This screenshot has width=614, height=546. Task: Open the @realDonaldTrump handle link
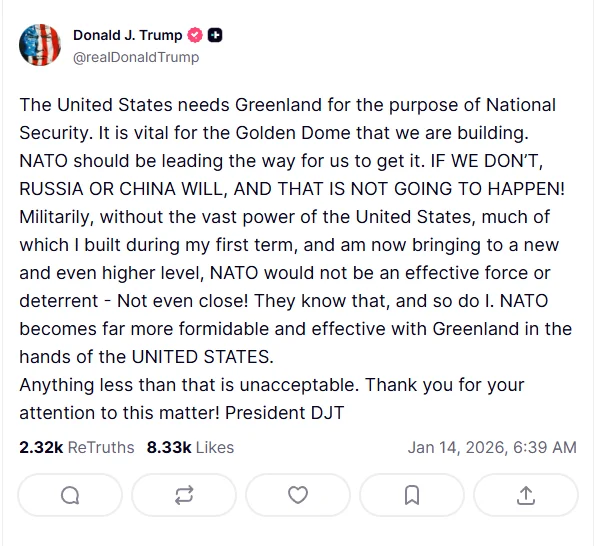coord(136,57)
